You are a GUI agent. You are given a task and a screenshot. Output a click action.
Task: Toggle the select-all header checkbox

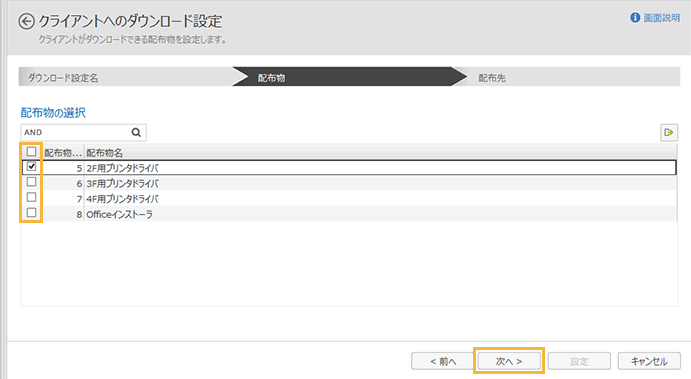(31, 152)
